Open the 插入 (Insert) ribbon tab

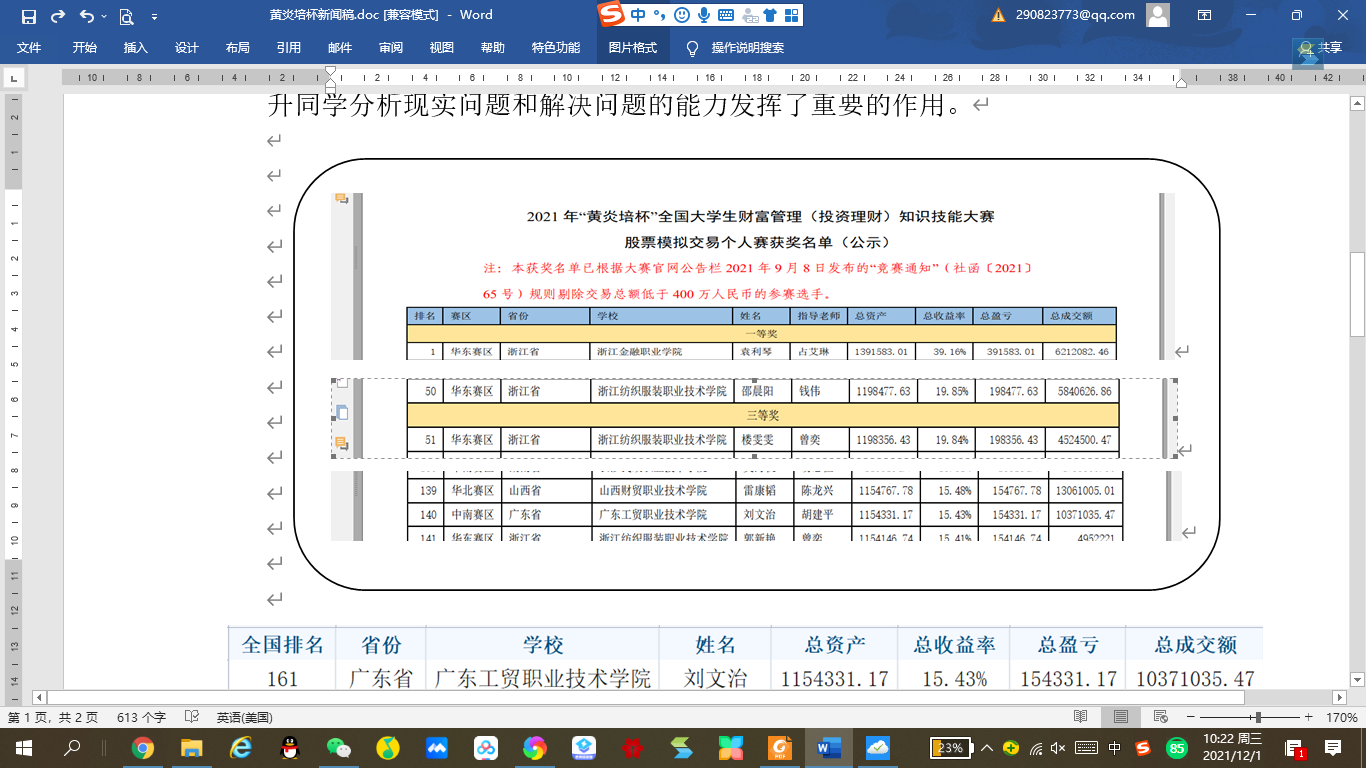(x=135, y=48)
